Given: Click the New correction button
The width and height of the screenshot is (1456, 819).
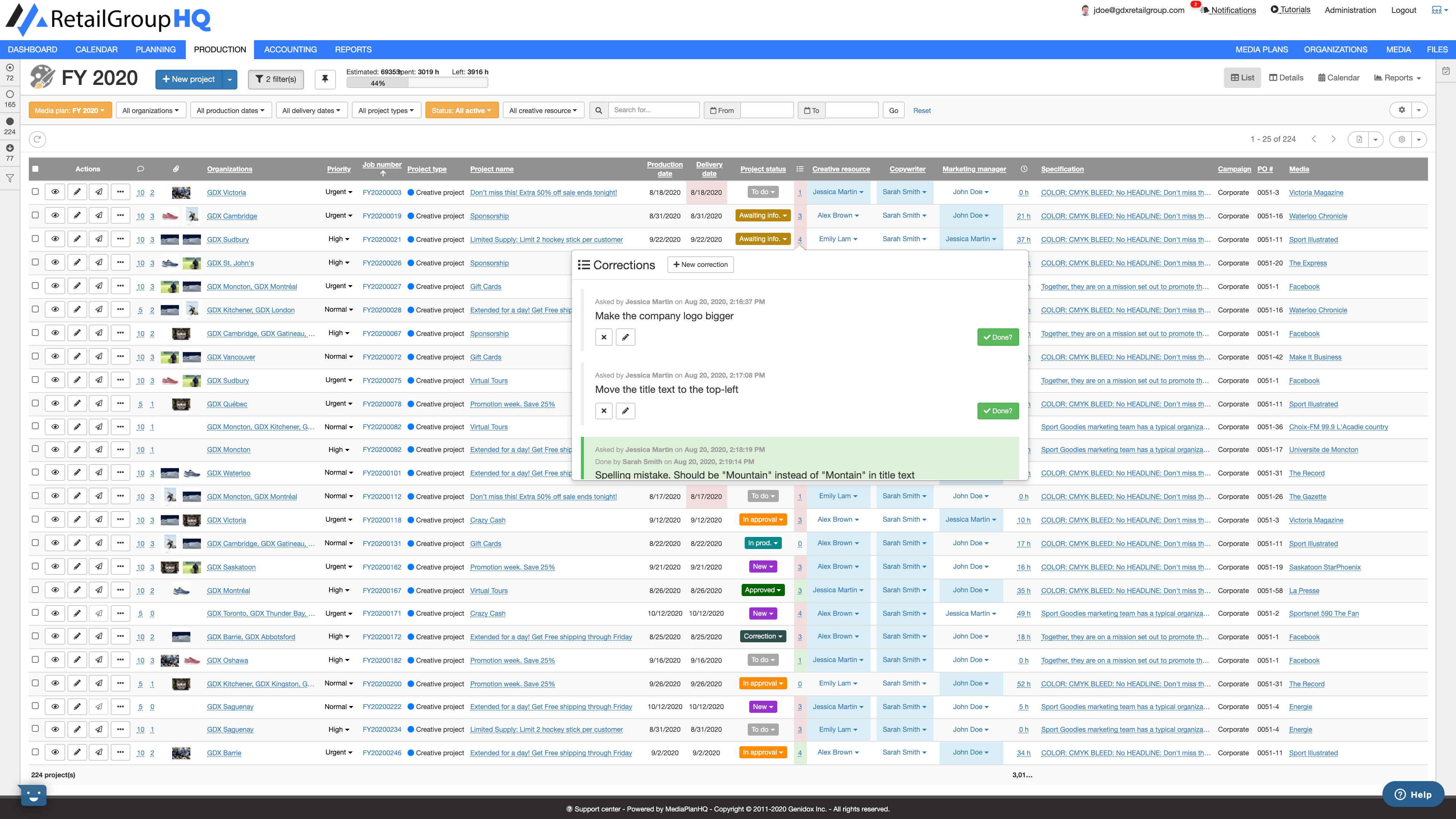Looking at the screenshot, I should 700,265.
